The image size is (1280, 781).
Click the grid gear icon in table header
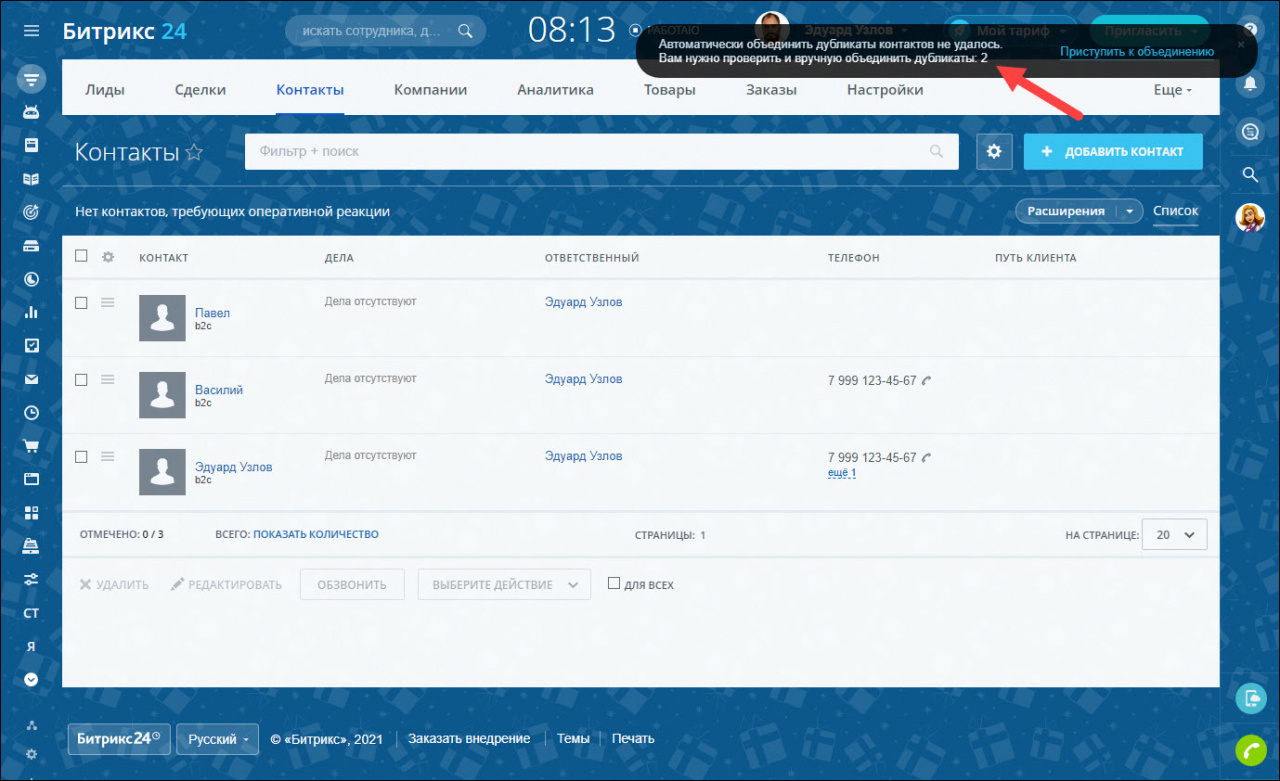click(x=108, y=257)
